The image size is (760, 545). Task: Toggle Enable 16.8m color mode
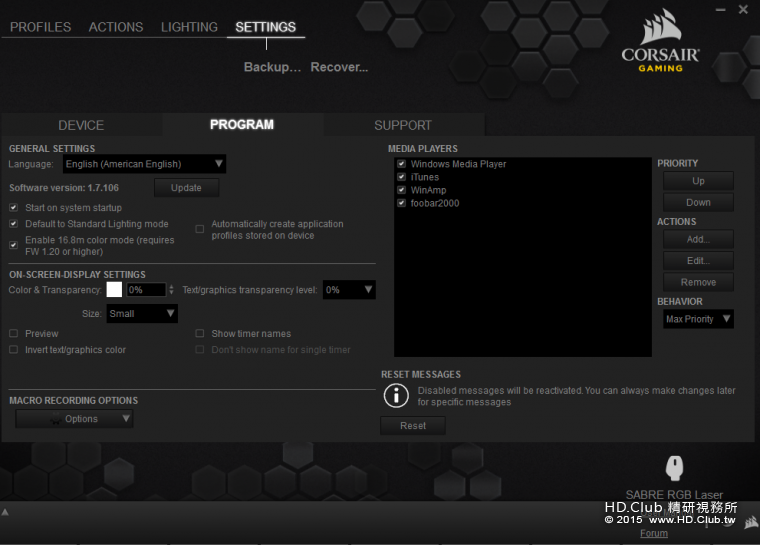[14, 245]
